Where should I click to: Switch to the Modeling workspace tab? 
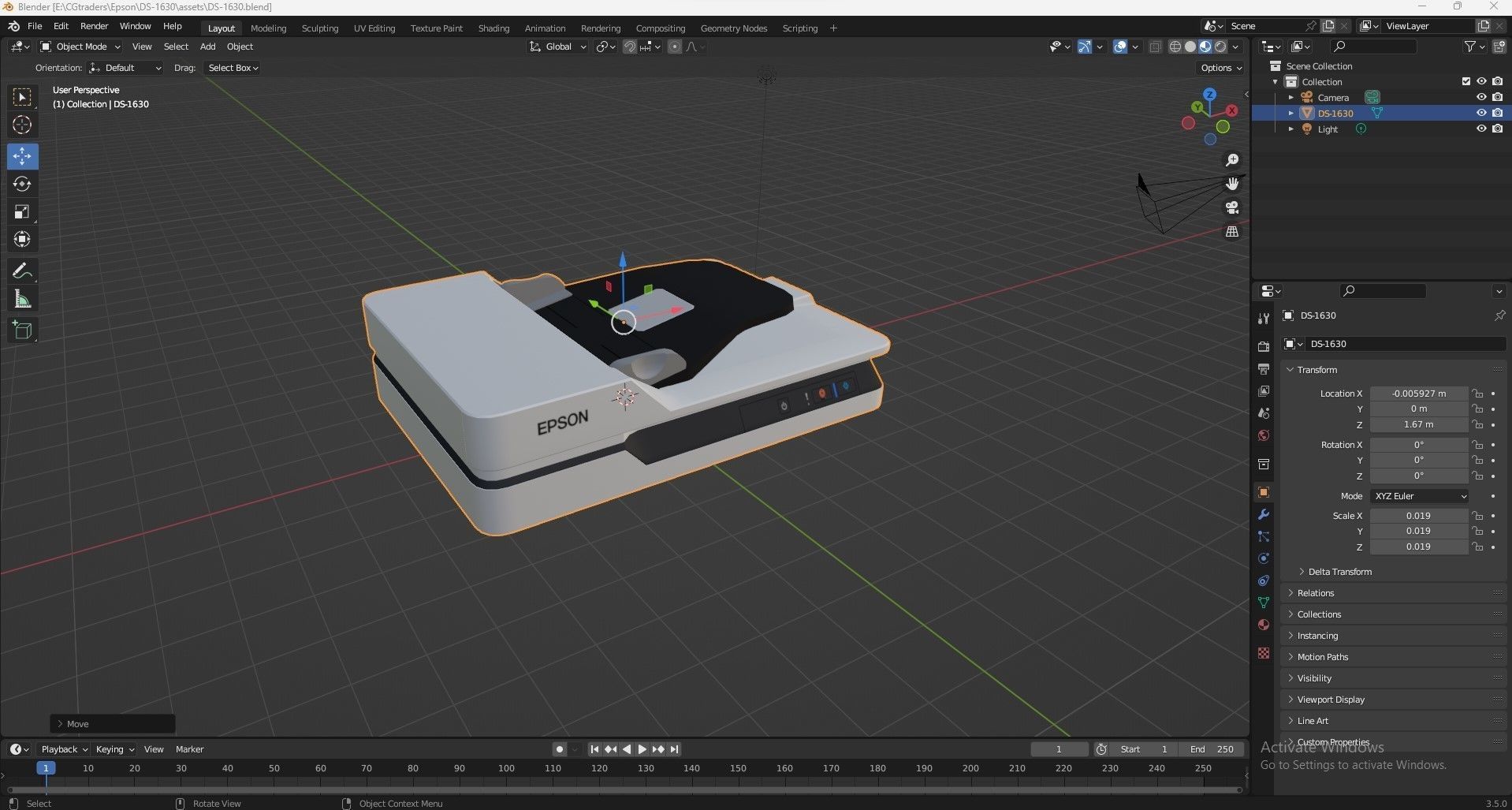click(269, 28)
